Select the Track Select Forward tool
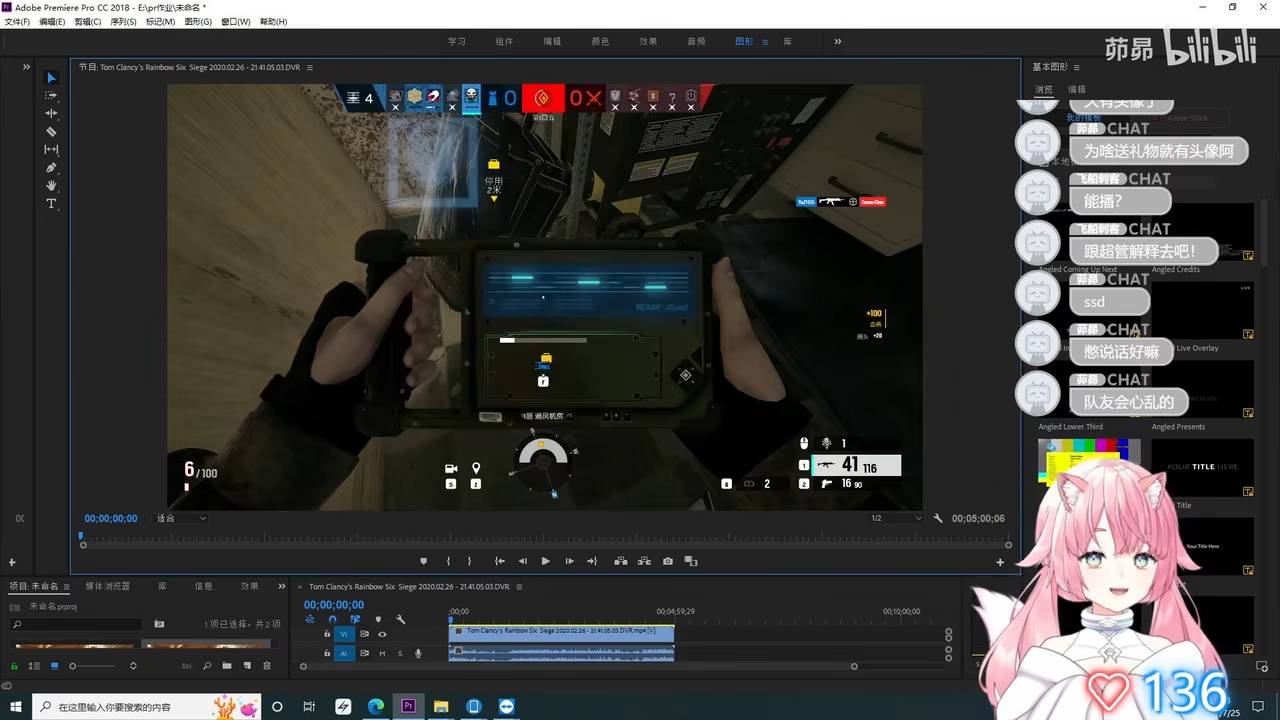This screenshot has width=1280, height=720. 52,95
